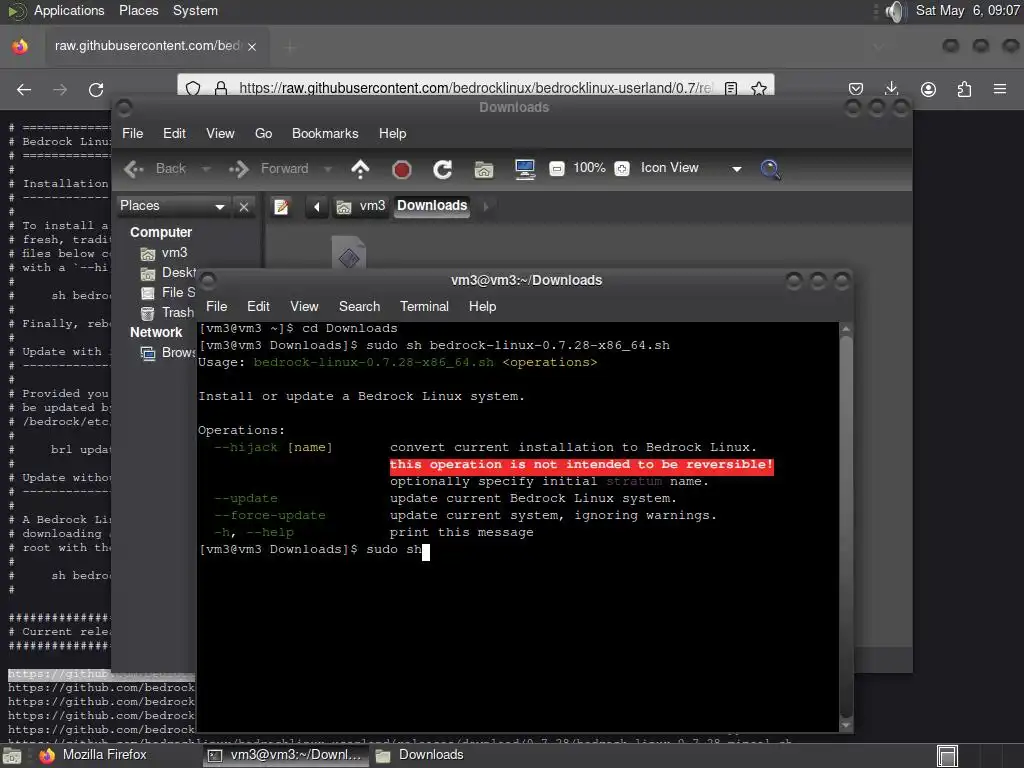Open Firefox extensions puzzle icon
The width and height of the screenshot is (1024, 768).
[x=964, y=89]
